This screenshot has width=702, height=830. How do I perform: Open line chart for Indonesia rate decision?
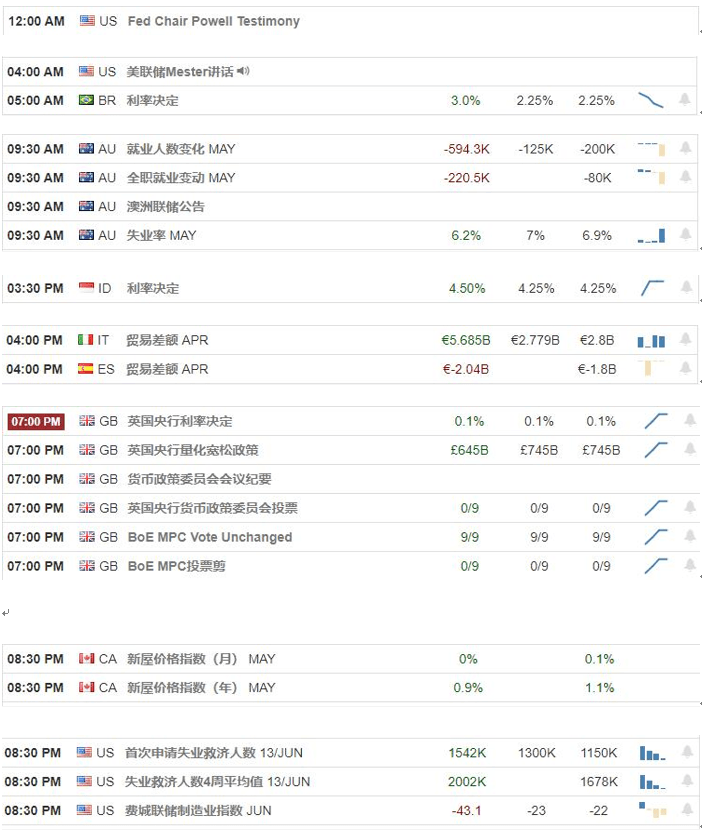(652, 288)
